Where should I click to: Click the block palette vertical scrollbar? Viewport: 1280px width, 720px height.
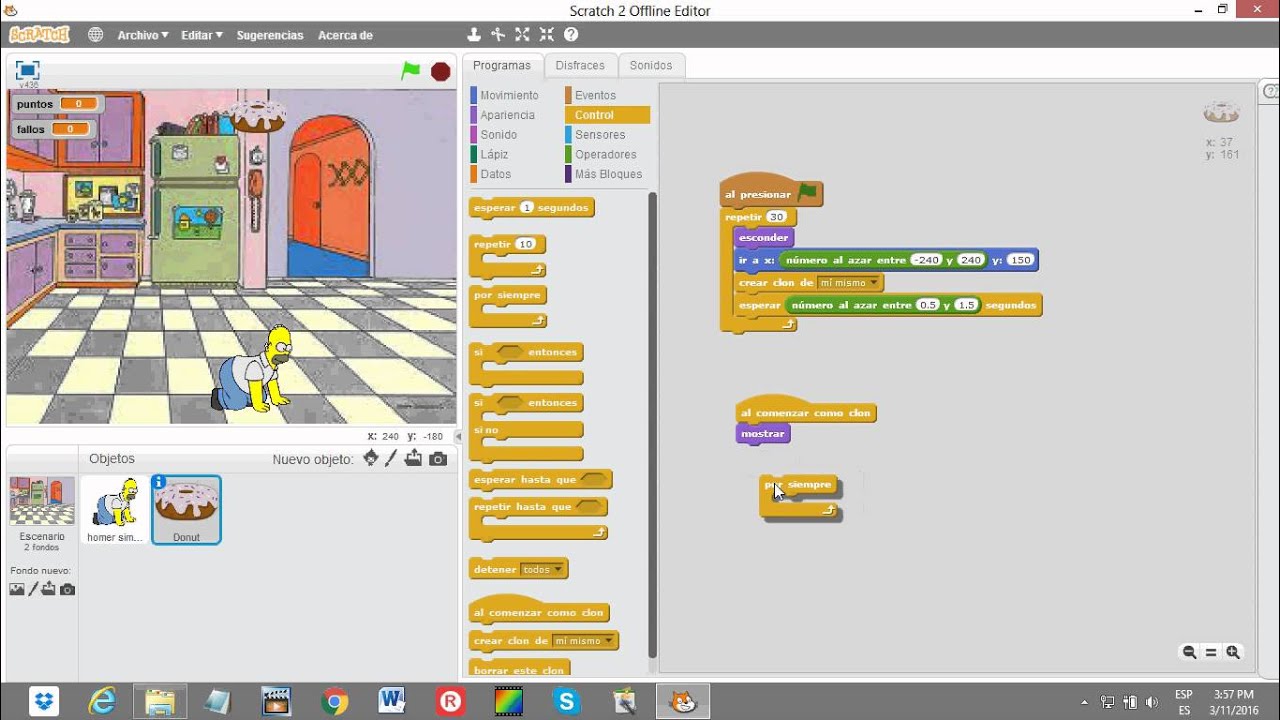(x=652, y=424)
